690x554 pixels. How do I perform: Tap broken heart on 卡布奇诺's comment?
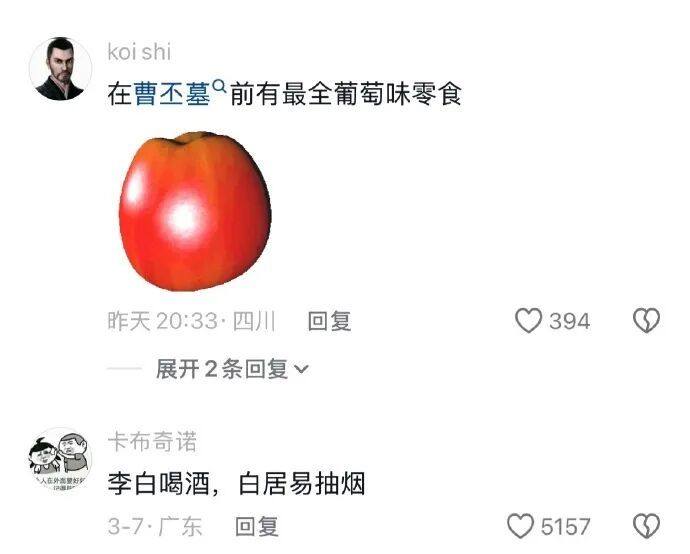(646, 526)
